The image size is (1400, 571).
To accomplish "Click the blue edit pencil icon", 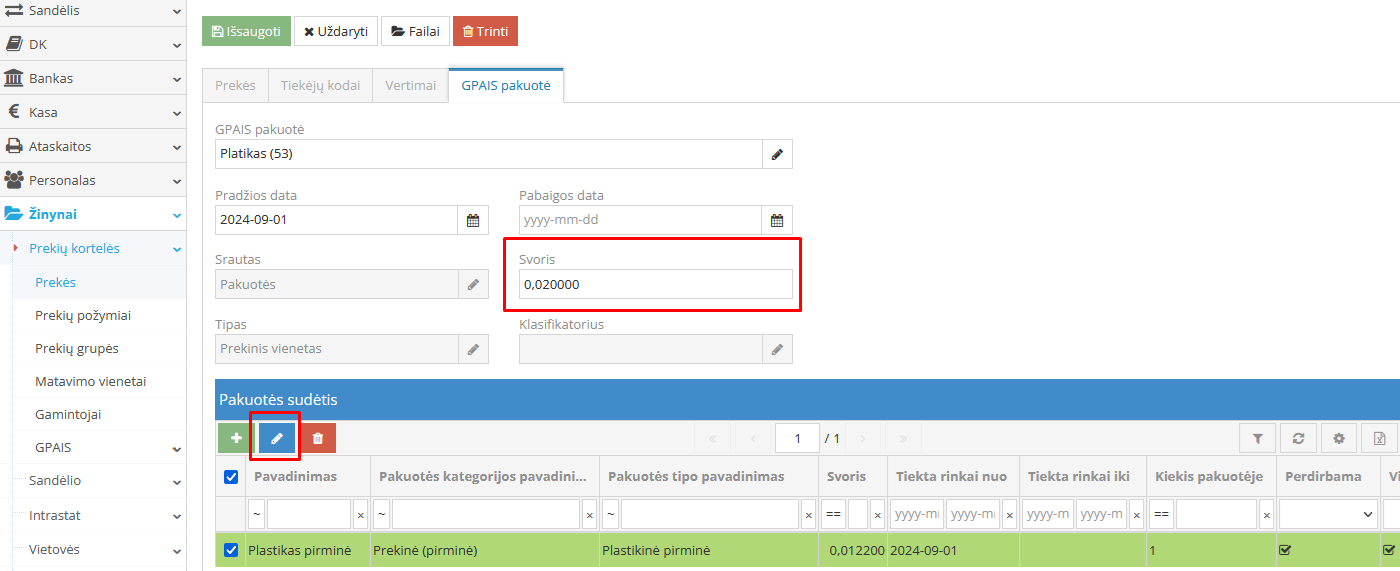I will tap(277, 437).
